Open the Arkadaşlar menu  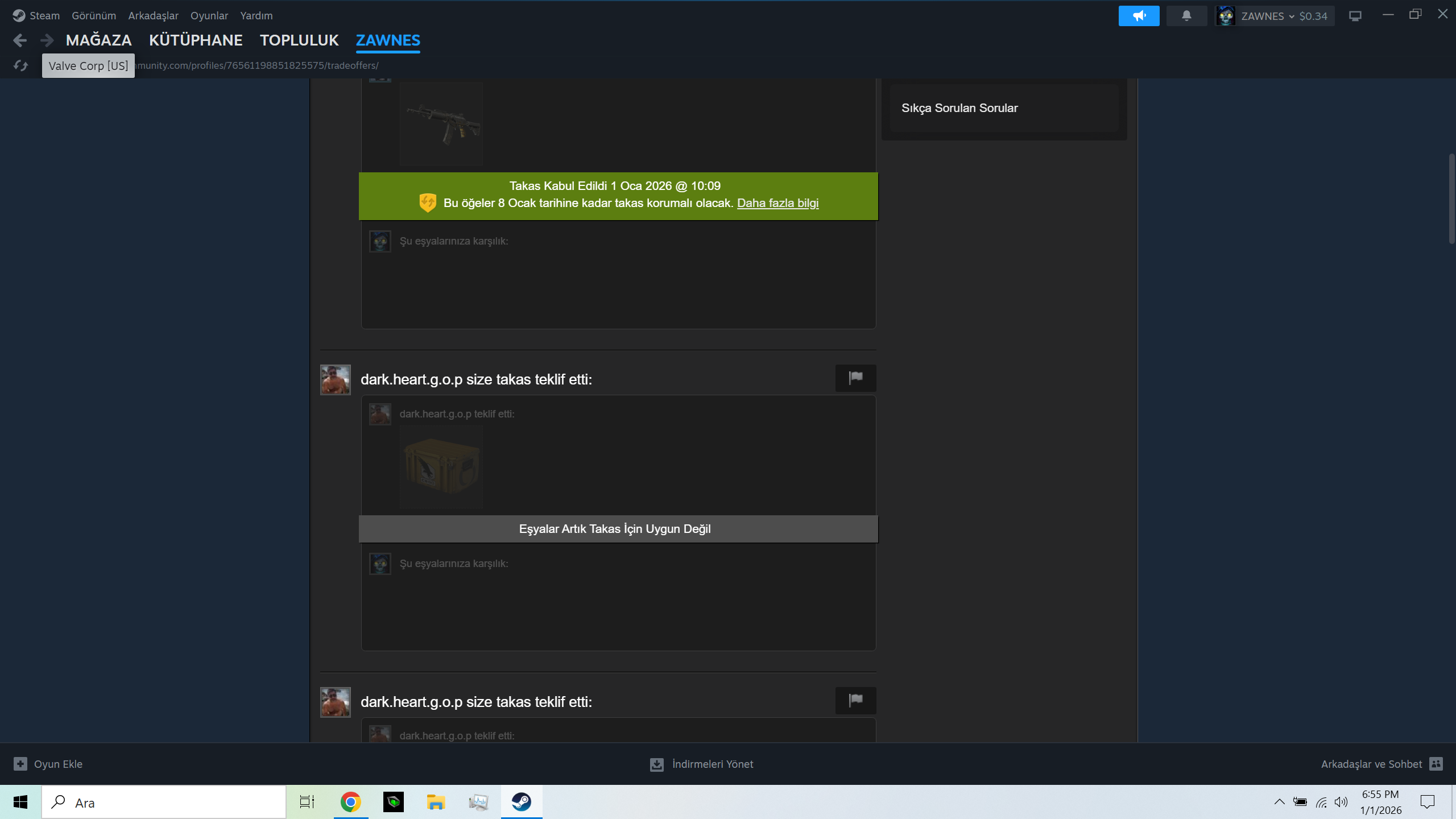153,15
